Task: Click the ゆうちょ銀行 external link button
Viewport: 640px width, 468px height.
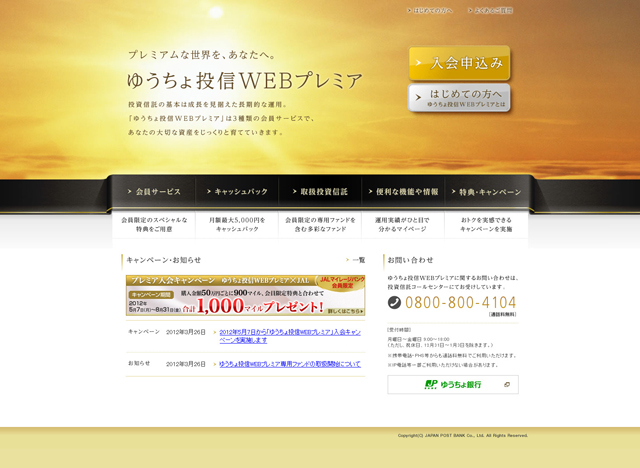Action: point(453,384)
